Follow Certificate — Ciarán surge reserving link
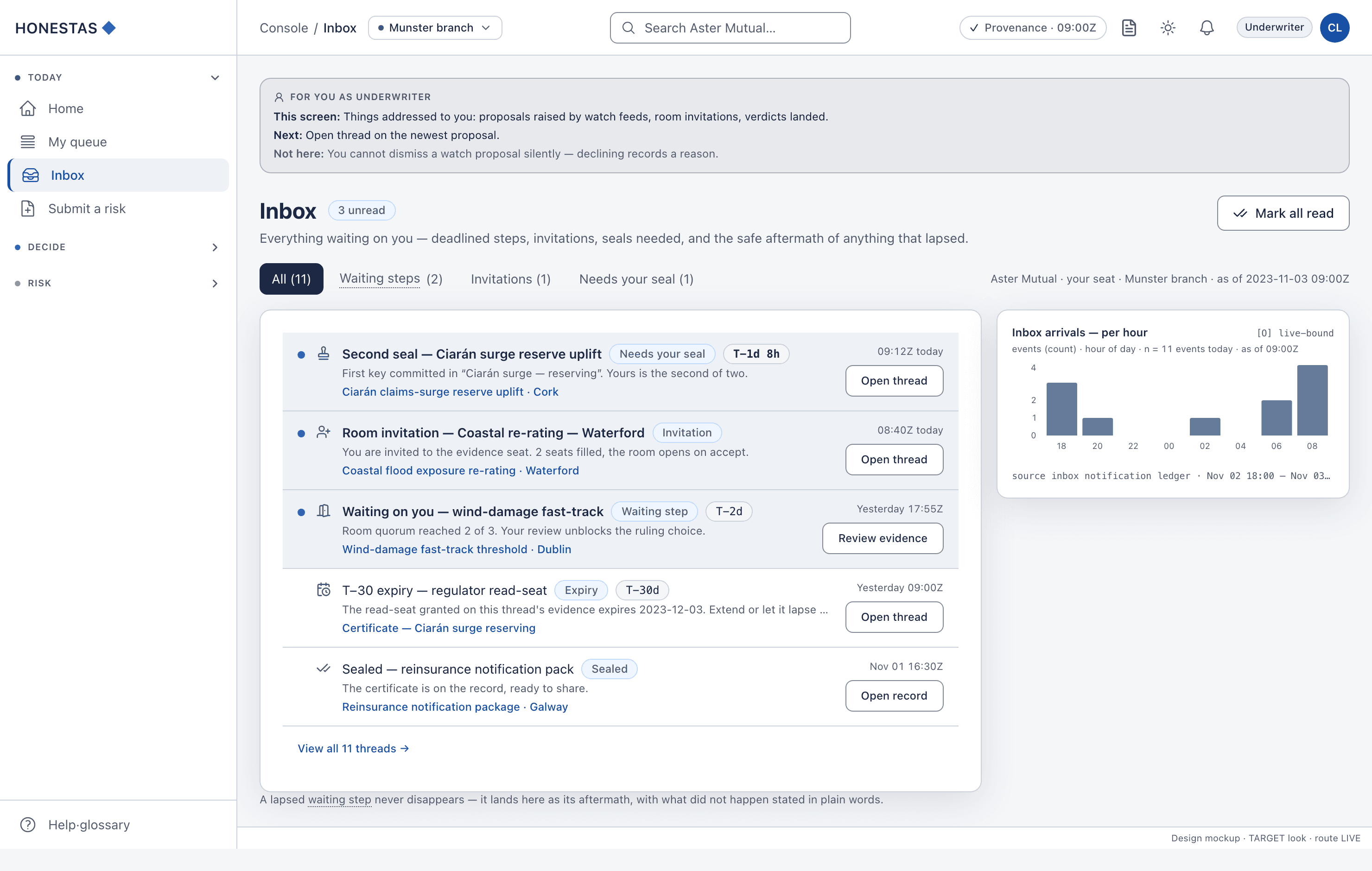Screen dimensions: 1372x871 tap(439, 628)
